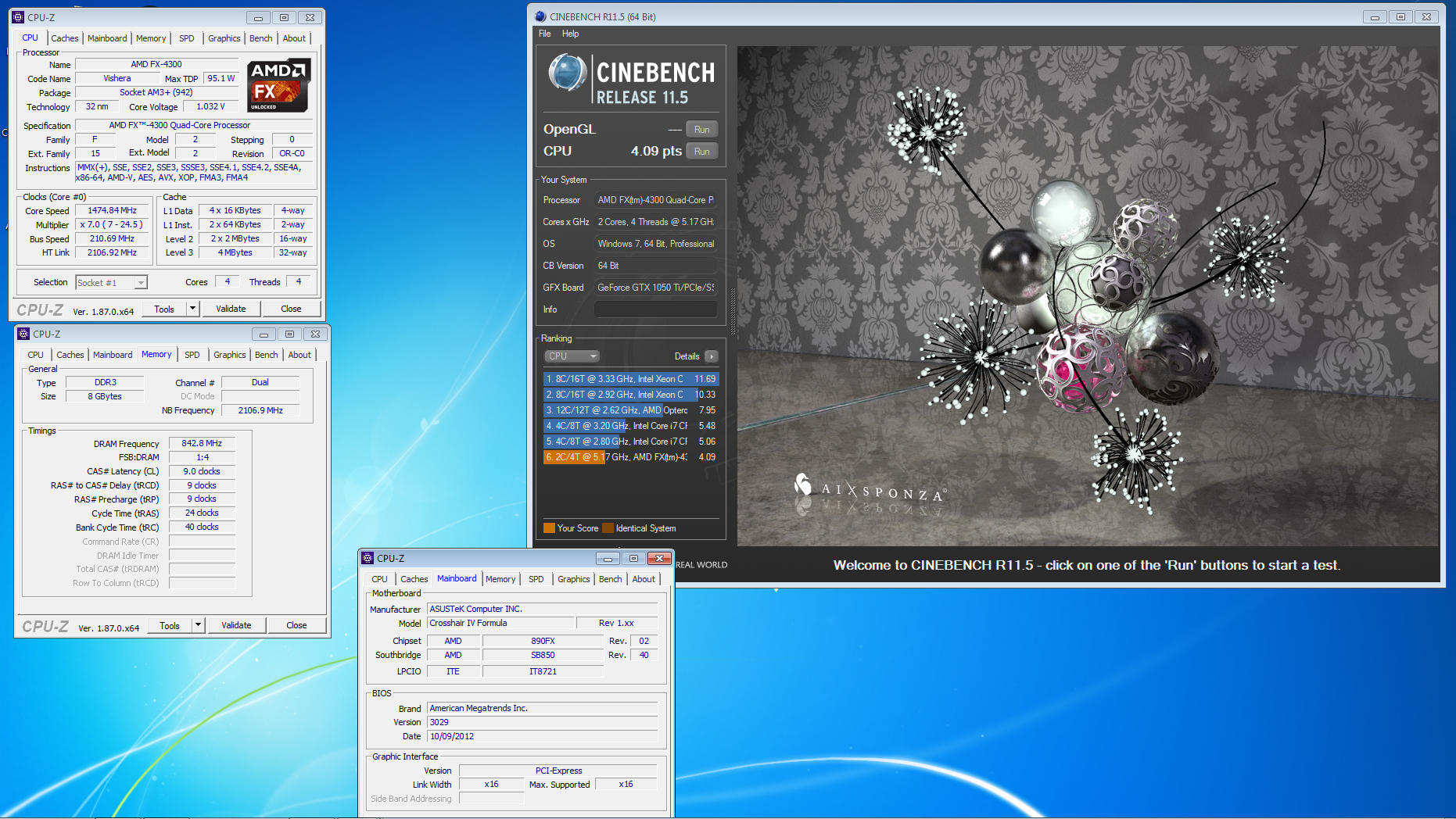Select SPD tab in CPU-Z Memory window
1456x819 pixels.
192,355
